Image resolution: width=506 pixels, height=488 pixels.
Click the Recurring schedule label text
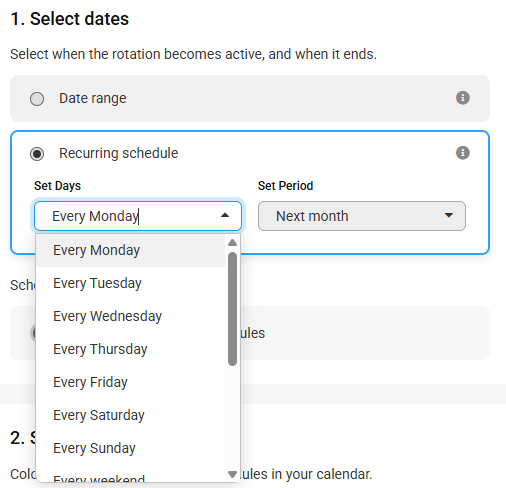(x=119, y=153)
